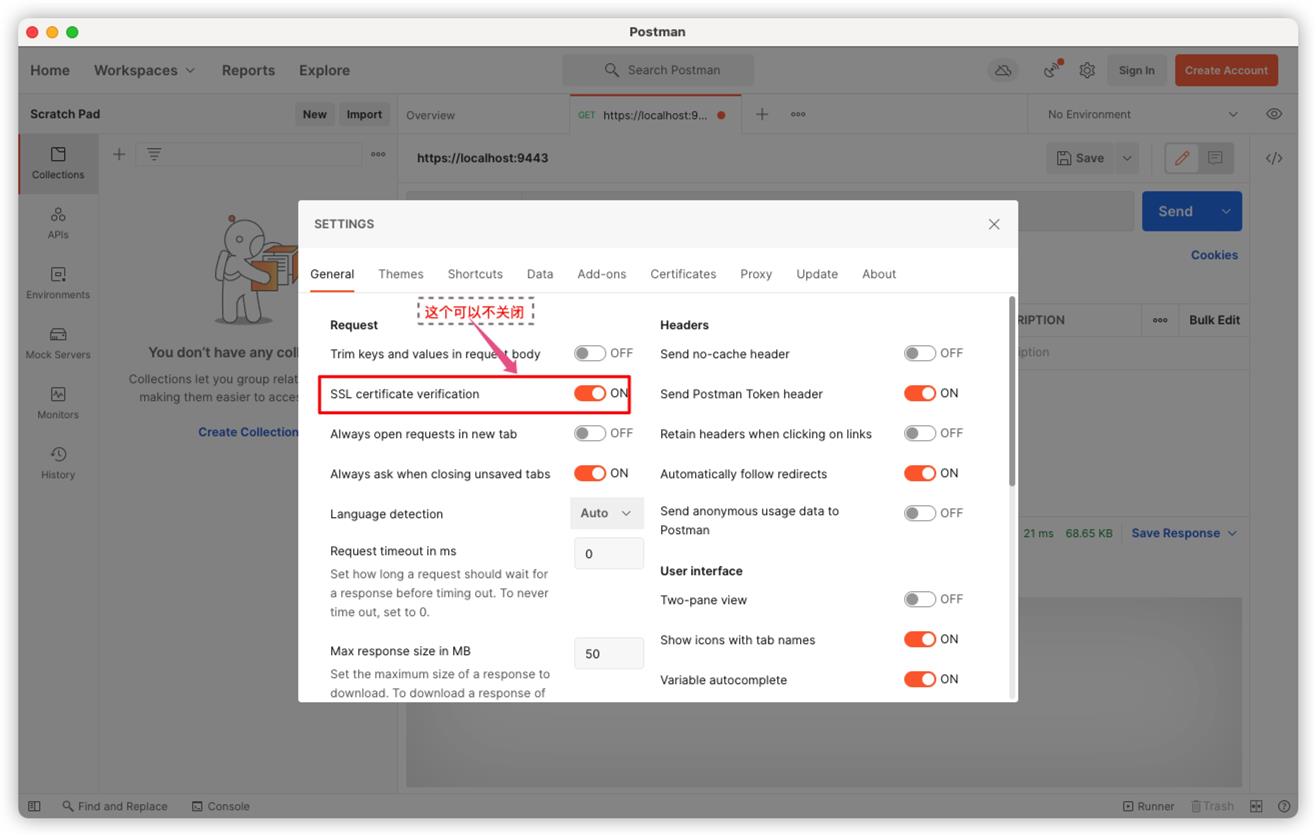Viewport: 1316px width, 836px height.
Task: Switch to the About settings tab
Action: 879,274
